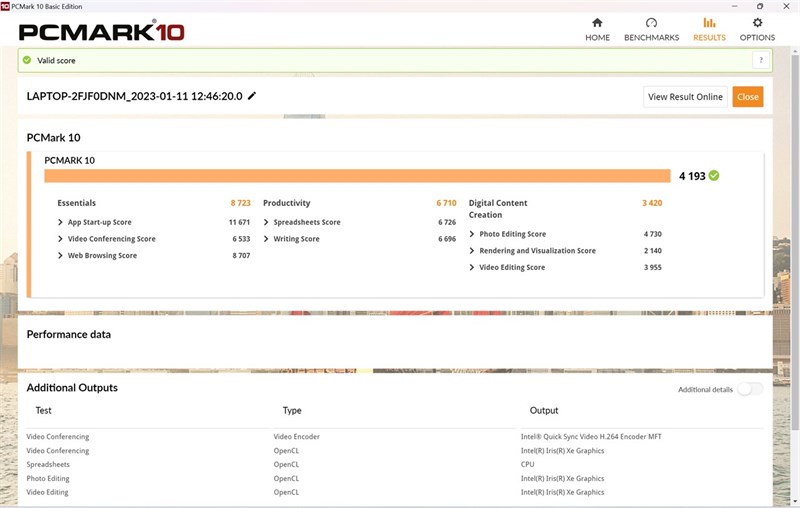Click the pencil icon to rename result
The height and width of the screenshot is (508, 800).
click(x=252, y=96)
